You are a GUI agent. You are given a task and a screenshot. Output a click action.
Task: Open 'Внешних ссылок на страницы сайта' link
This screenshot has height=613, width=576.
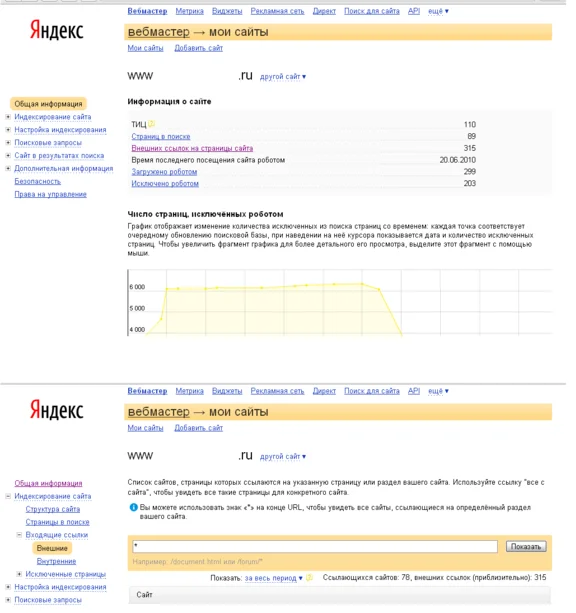(x=192, y=148)
